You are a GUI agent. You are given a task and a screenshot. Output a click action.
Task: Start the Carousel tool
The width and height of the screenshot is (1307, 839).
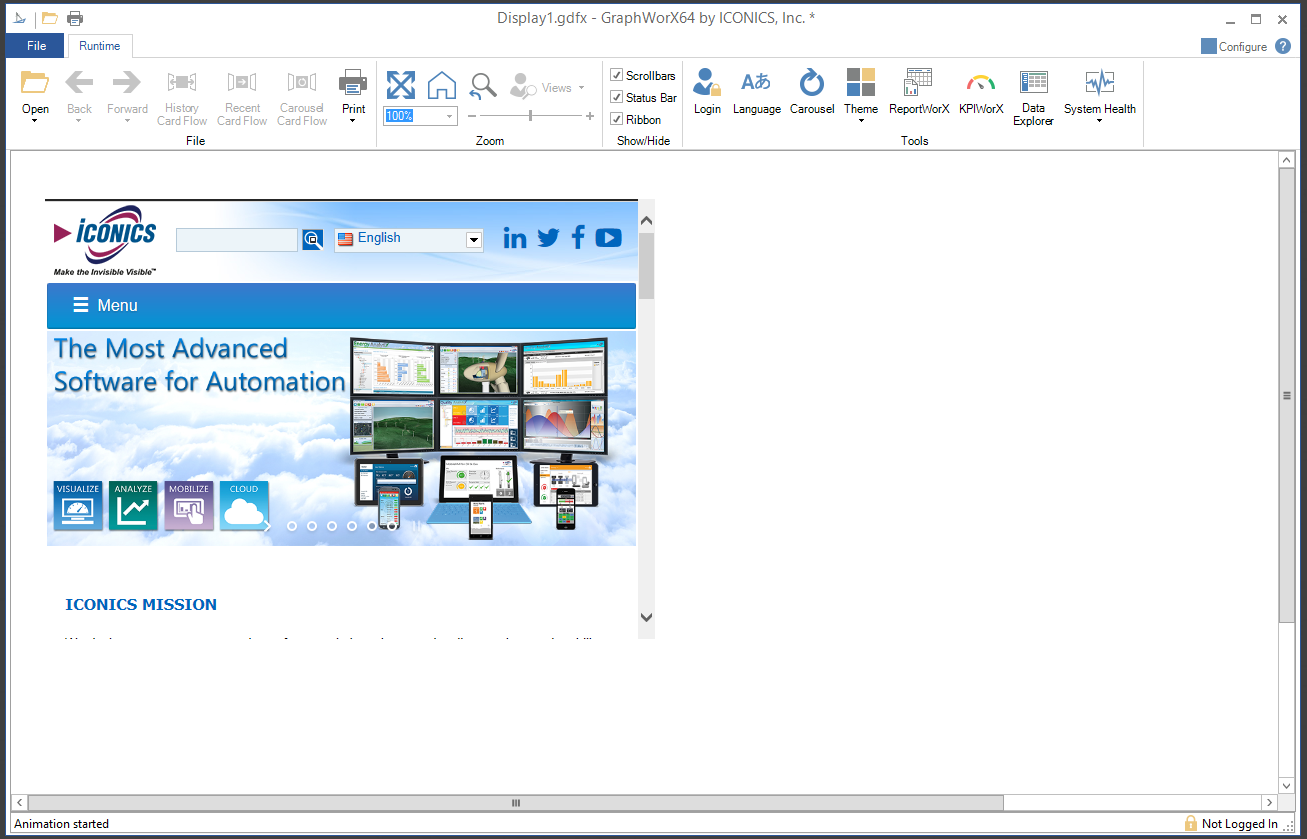[x=811, y=92]
